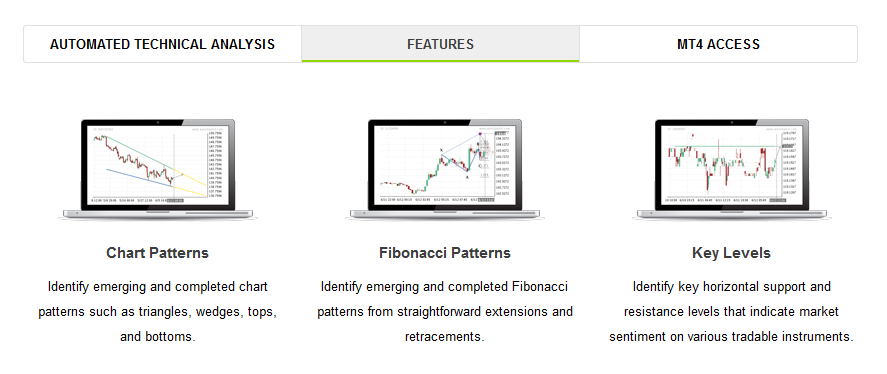Click the Key Levels heading
This screenshot has height=374, width=887.
731,253
